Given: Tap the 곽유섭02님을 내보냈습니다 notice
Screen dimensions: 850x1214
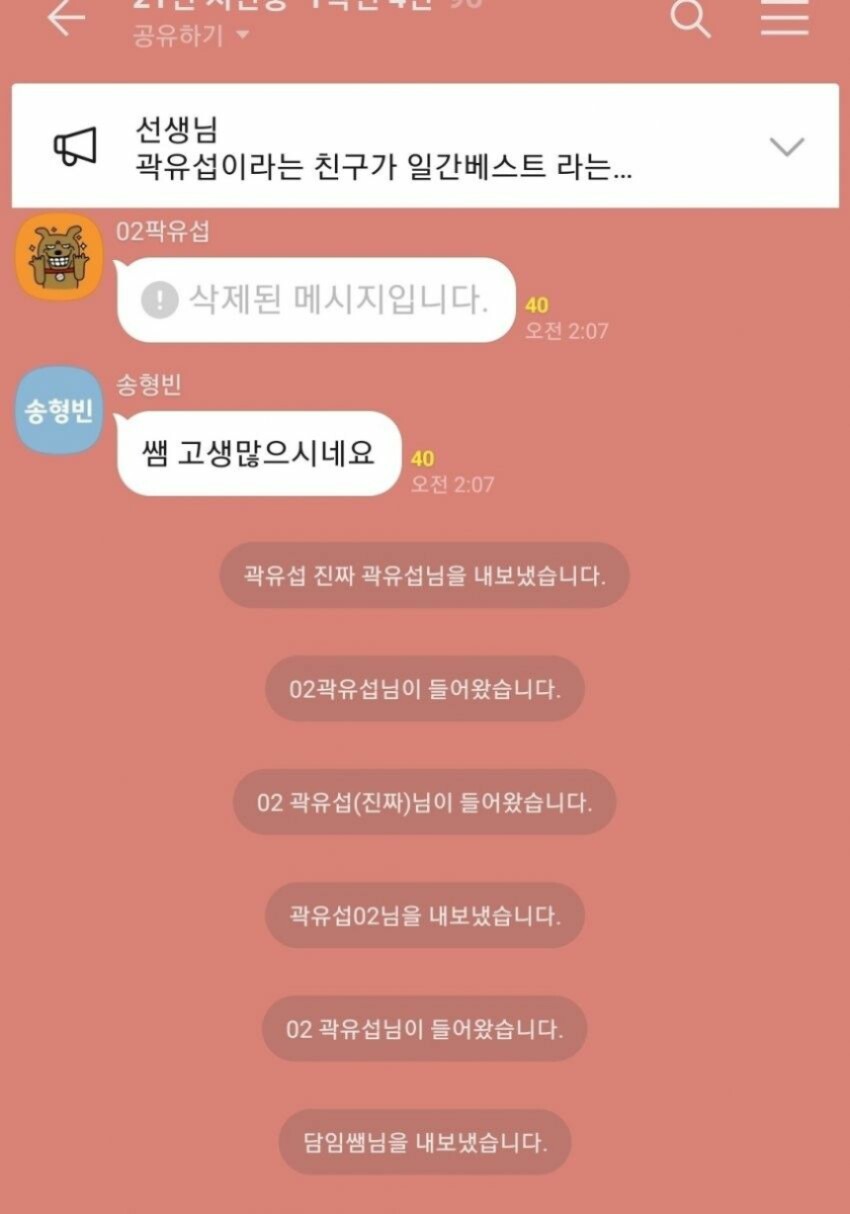Looking at the screenshot, I should [x=424, y=915].
